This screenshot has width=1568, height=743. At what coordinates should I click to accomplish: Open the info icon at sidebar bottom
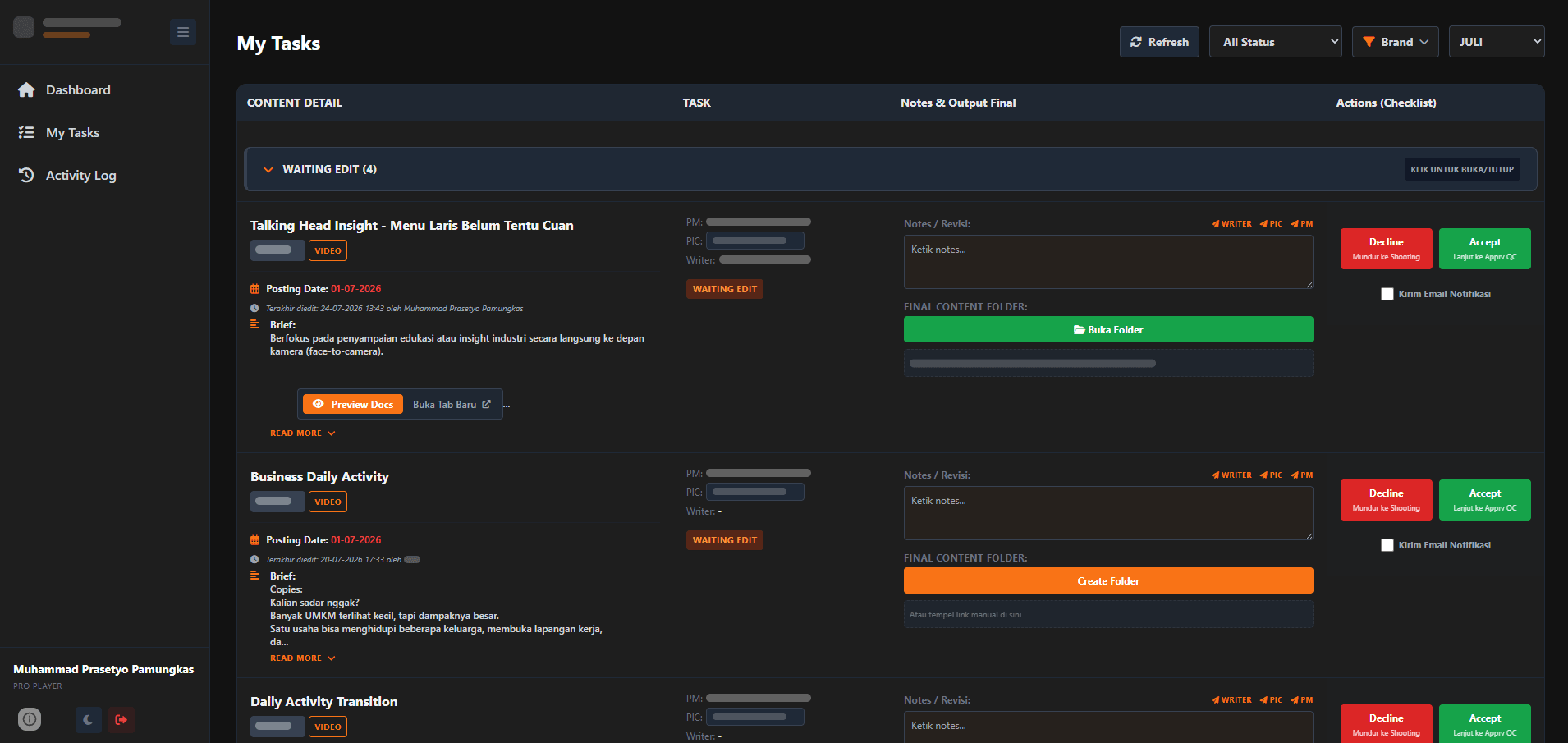(30, 719)
